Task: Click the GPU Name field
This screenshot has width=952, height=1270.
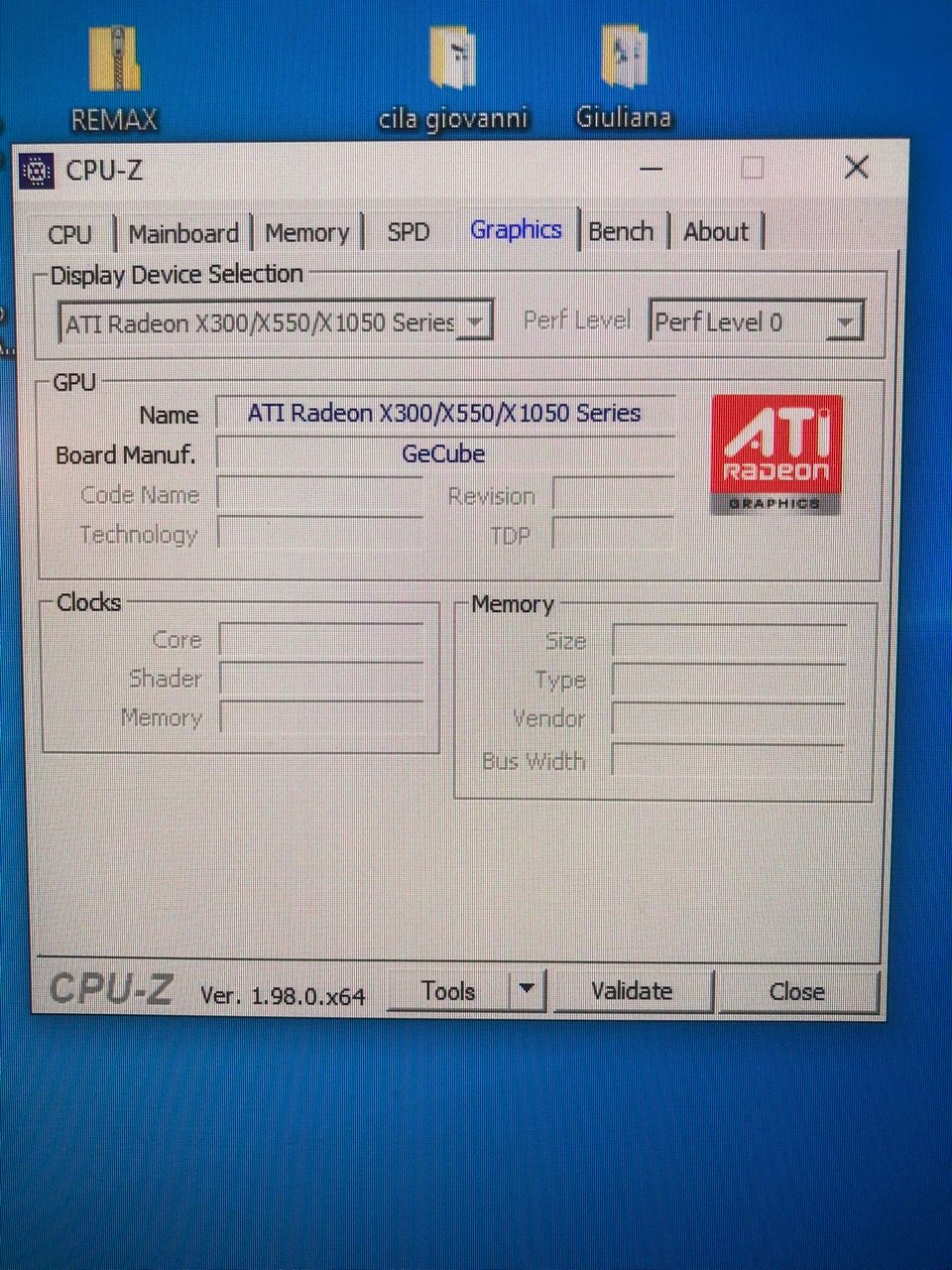Action: pyautogui.click(x=445, y=414)
